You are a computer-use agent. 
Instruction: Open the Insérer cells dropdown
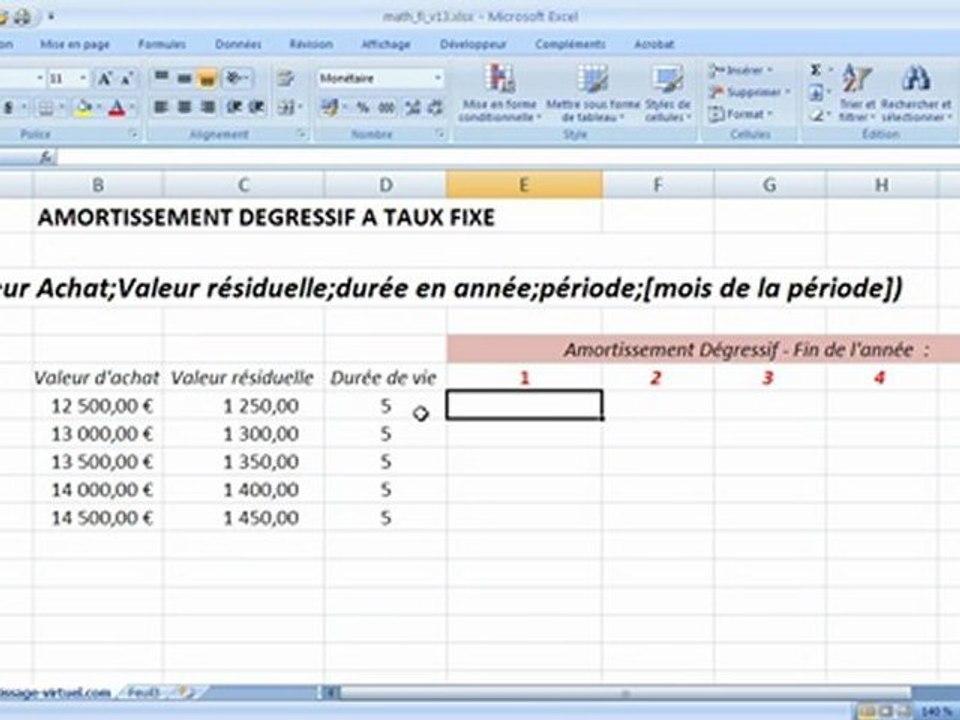pyautogui.click(x=741, y=71)
